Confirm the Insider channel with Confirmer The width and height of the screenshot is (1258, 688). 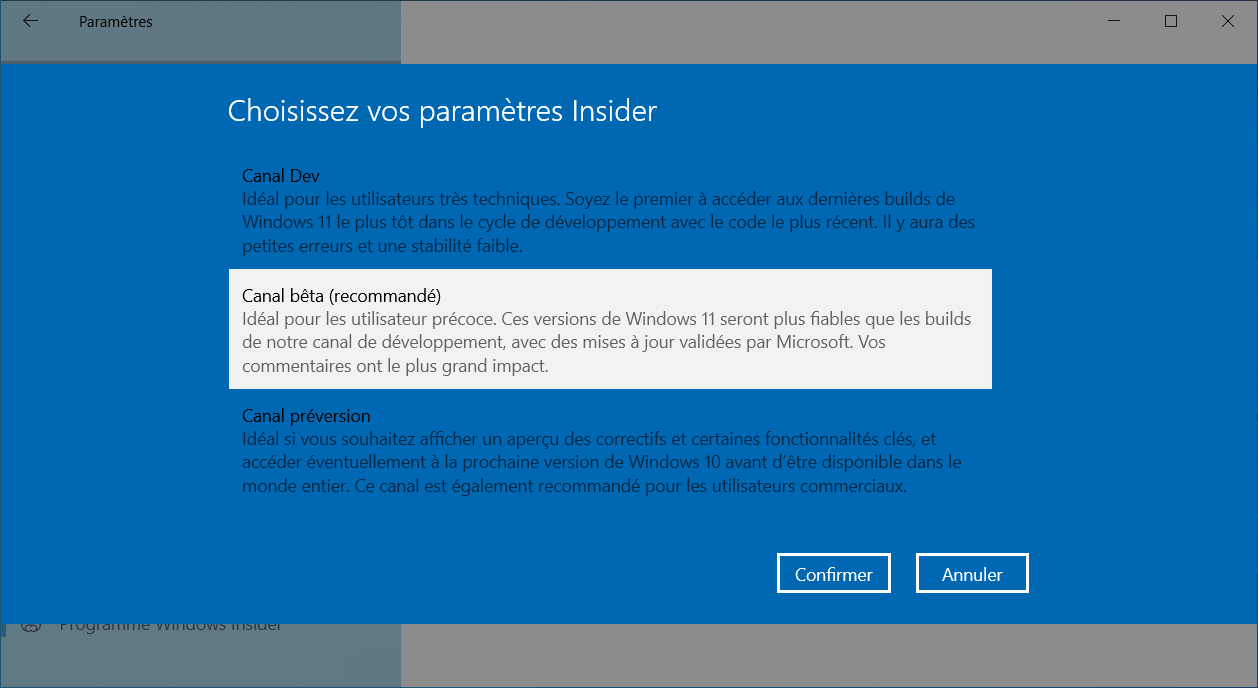point(834,574)
